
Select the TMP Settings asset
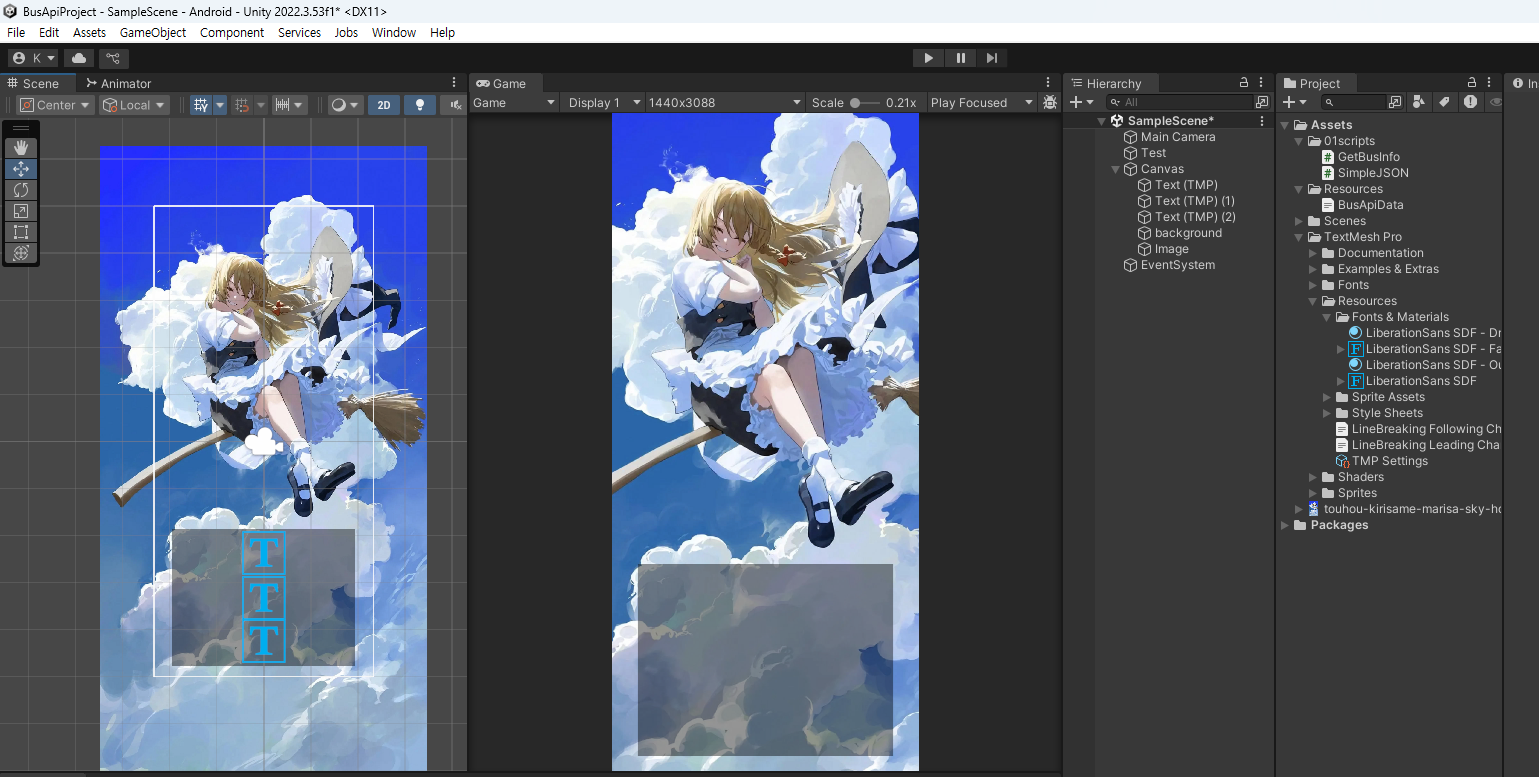pos(1381,461)
